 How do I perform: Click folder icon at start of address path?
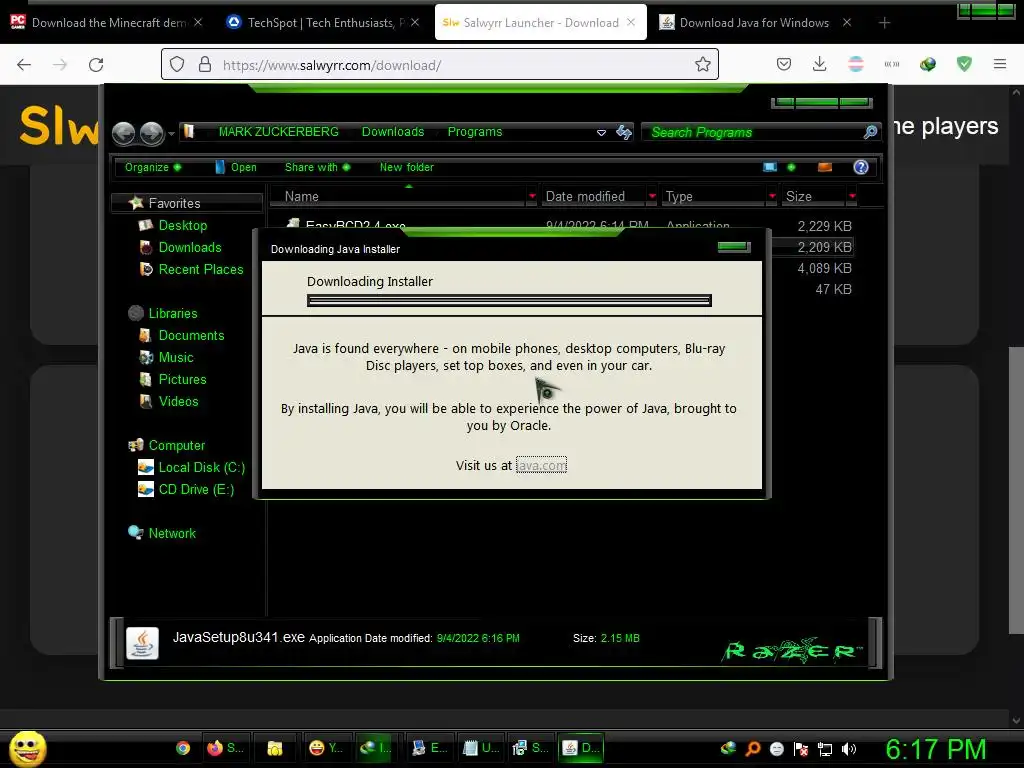click(x=189, y=131)
